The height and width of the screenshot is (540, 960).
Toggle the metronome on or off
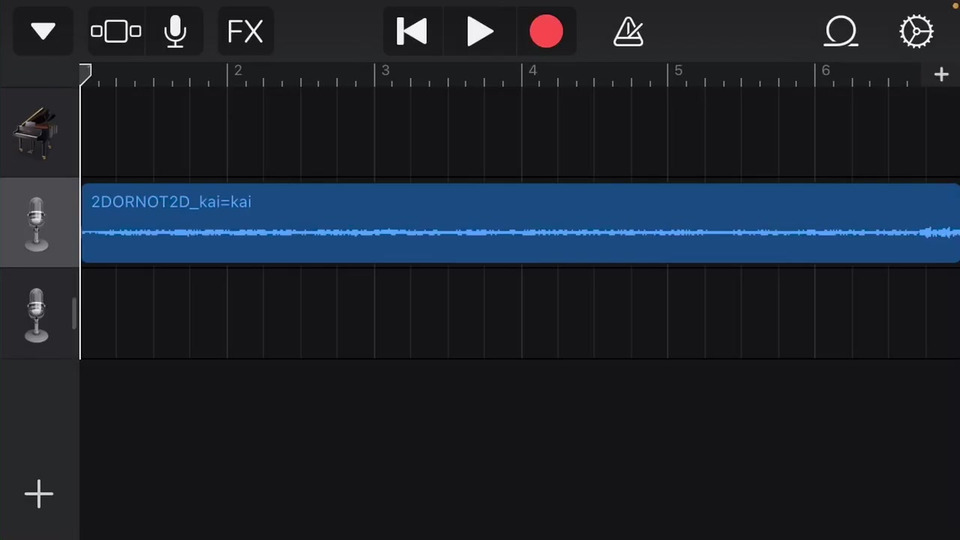tap(628, 32)
